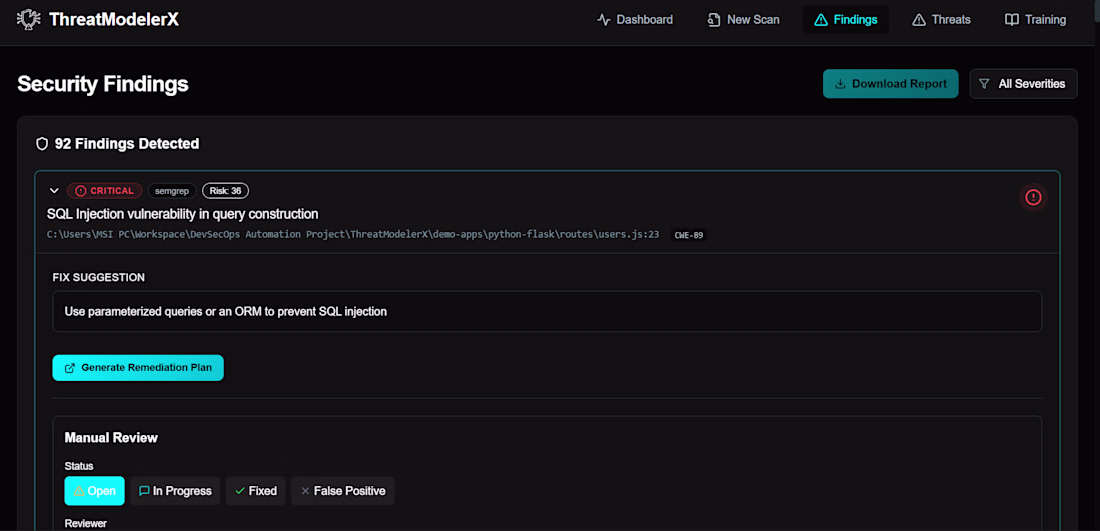The height and width of the screenshot is (531, 1100).
Task: Open the Training tab
Action: click(1035, 20)
